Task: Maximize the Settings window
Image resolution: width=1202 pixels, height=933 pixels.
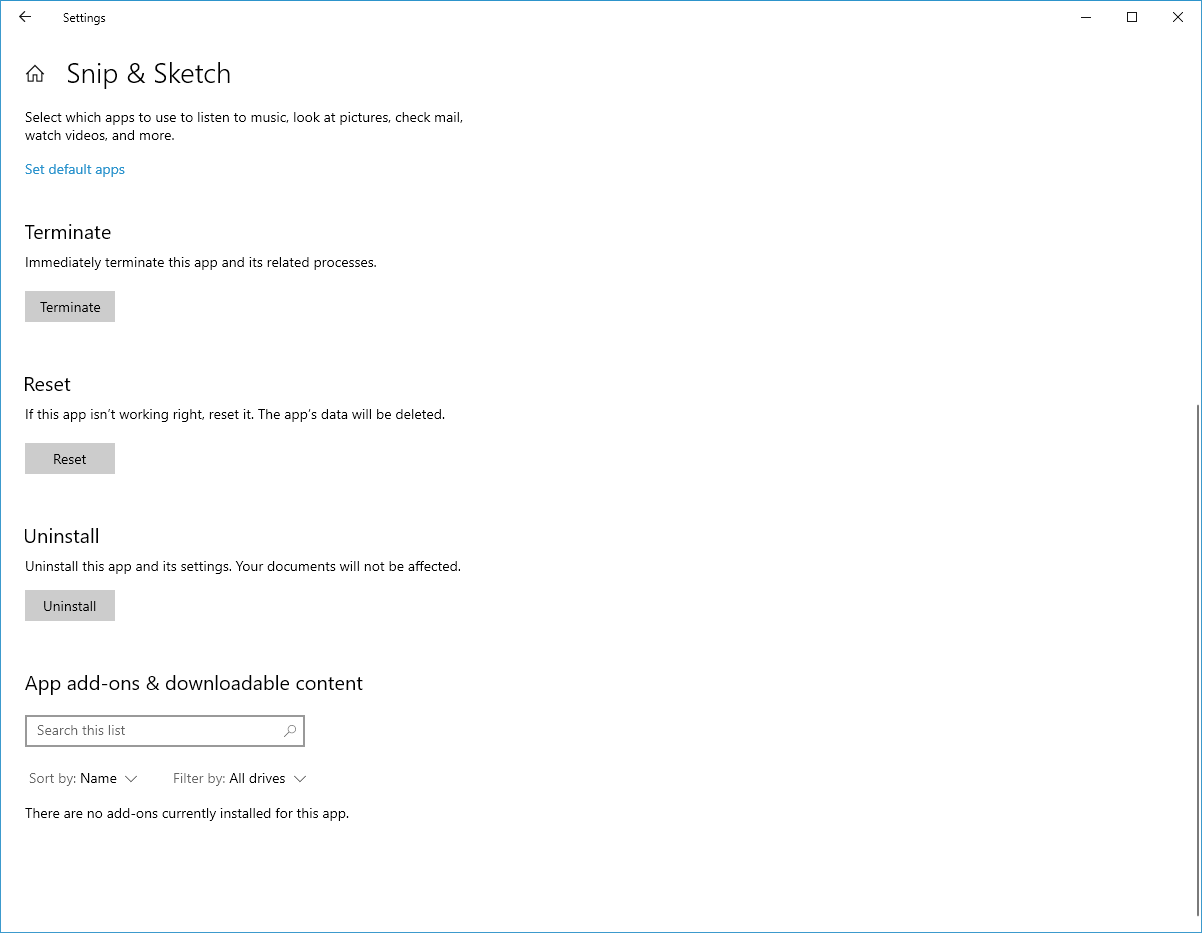Action: (x=1132, y=17)
